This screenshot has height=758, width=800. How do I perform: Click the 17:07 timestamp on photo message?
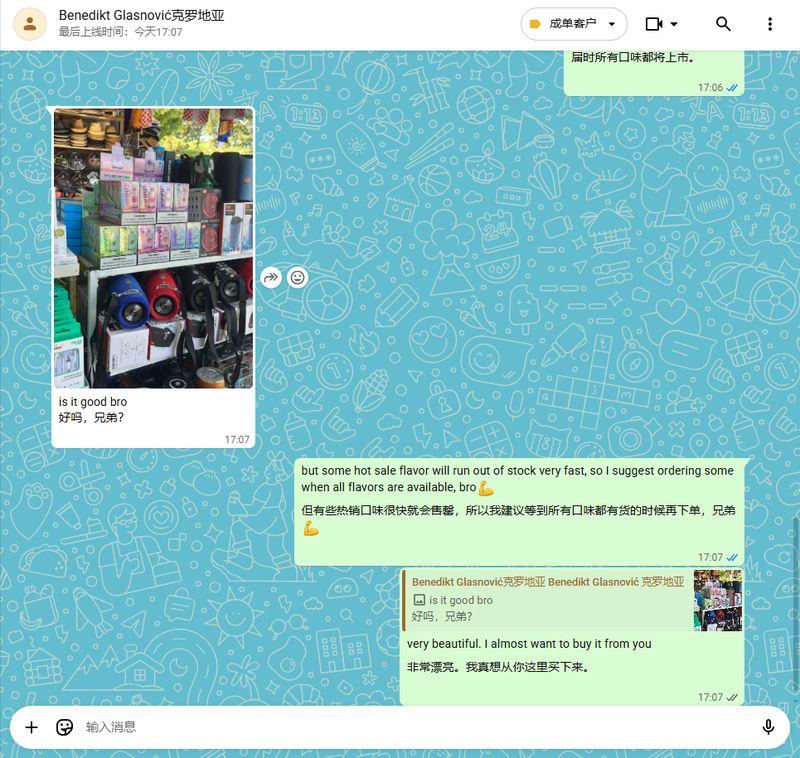click(237, 440)
